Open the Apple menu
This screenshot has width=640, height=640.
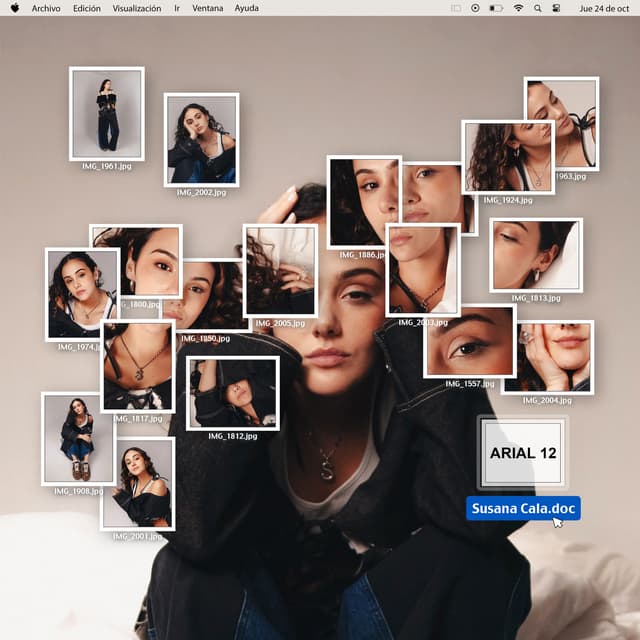click(x=14, y=8)
